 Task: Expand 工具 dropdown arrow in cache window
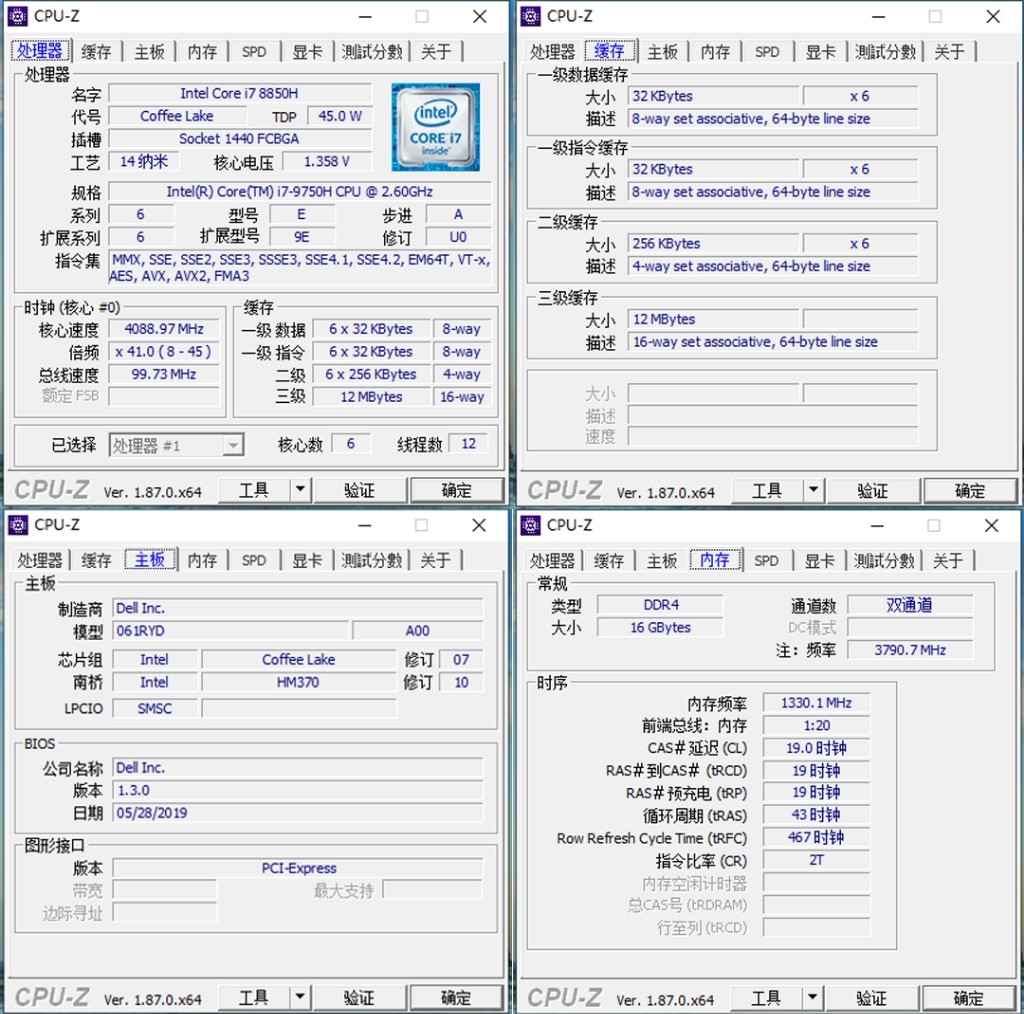[813, 490]
